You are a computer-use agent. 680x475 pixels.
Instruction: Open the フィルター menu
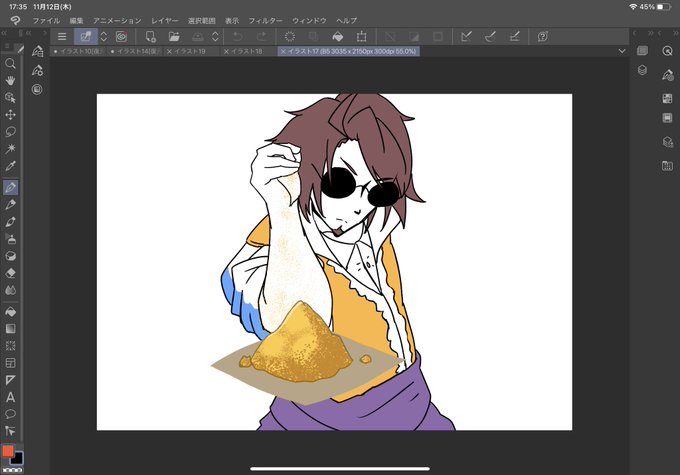265,20
